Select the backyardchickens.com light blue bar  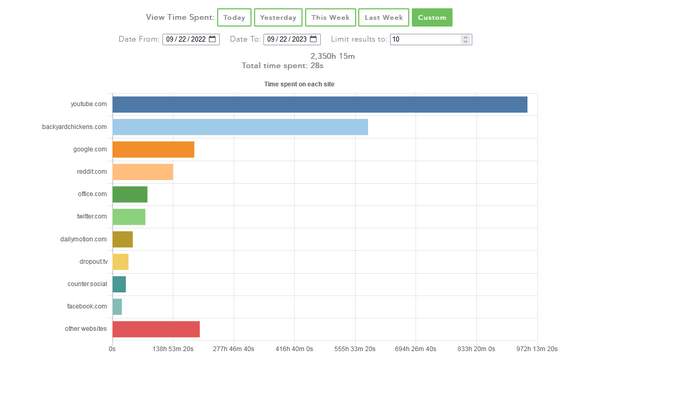(x=240, y=127)
